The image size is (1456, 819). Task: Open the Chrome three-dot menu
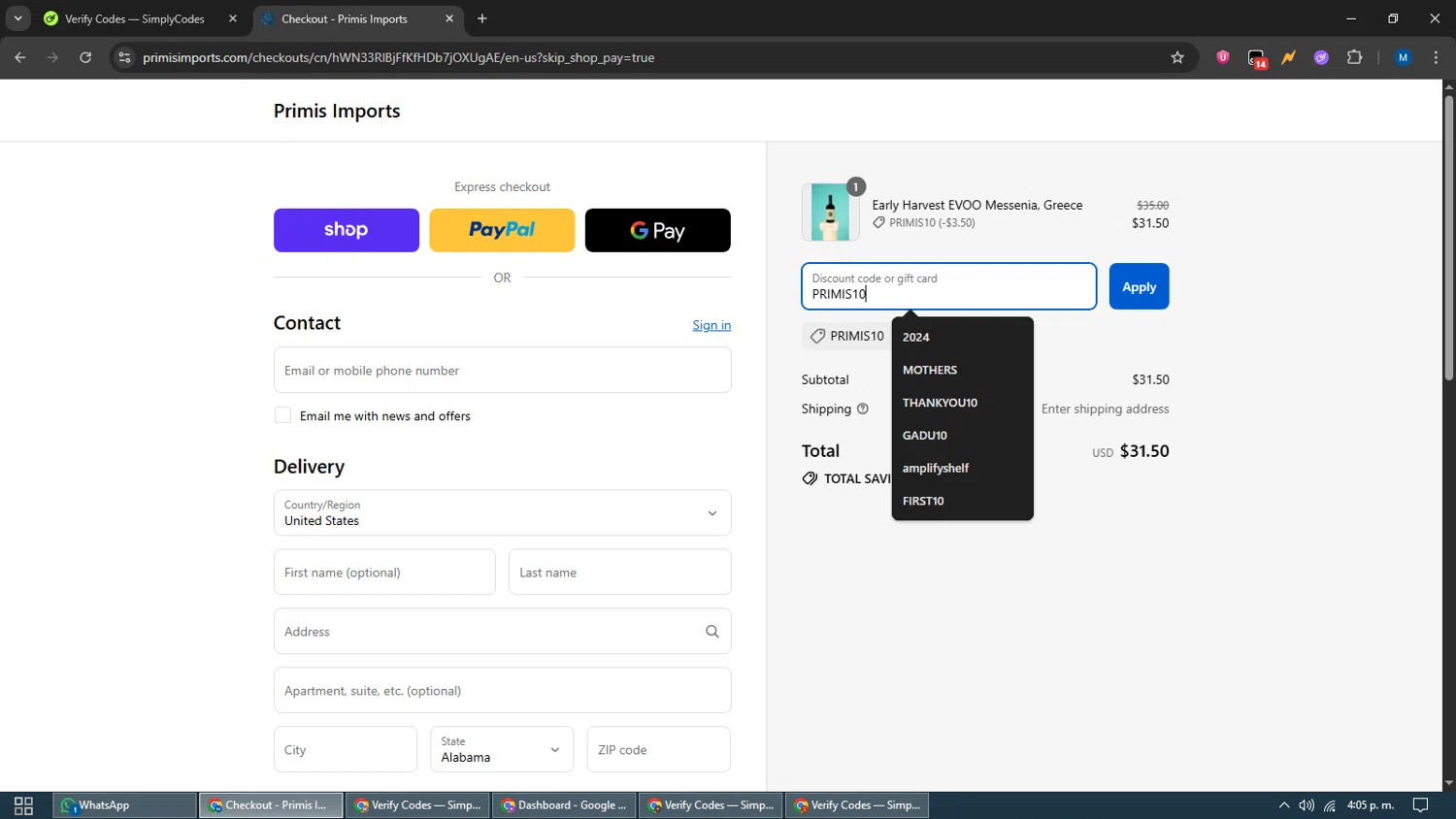click(1436, 57)
